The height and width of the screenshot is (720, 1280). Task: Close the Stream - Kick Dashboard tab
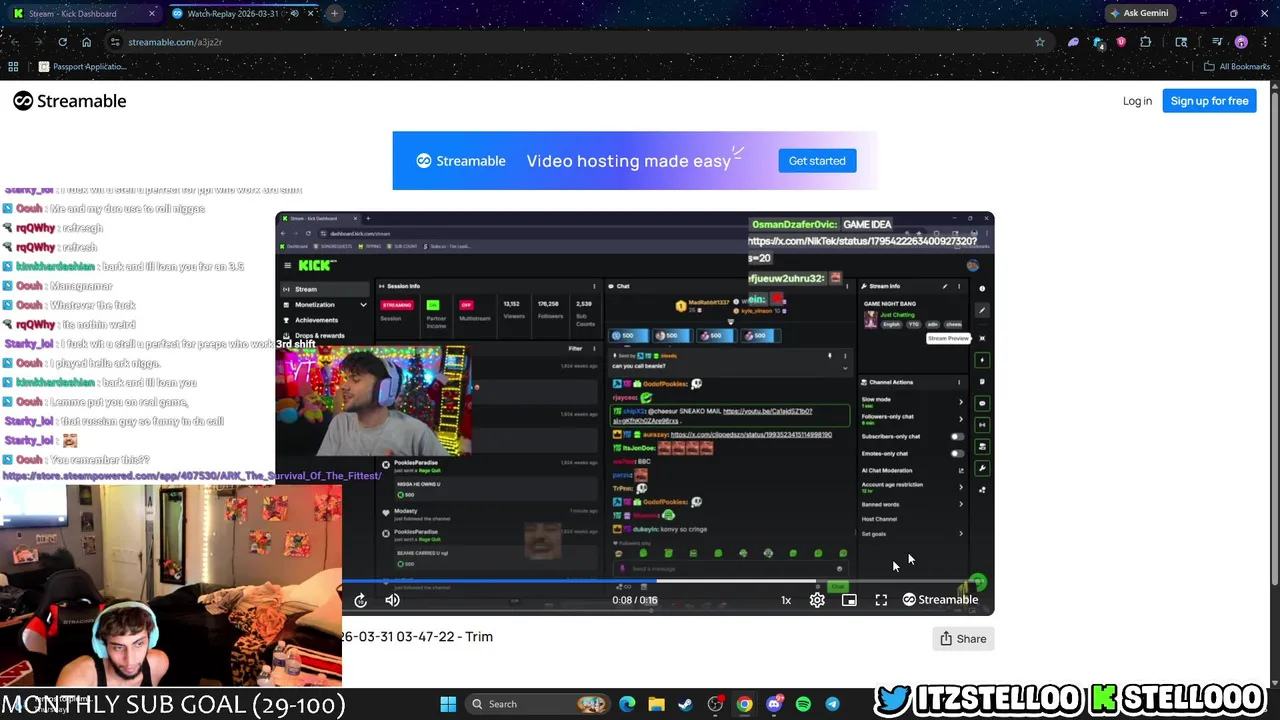click(x=152, y=14)
